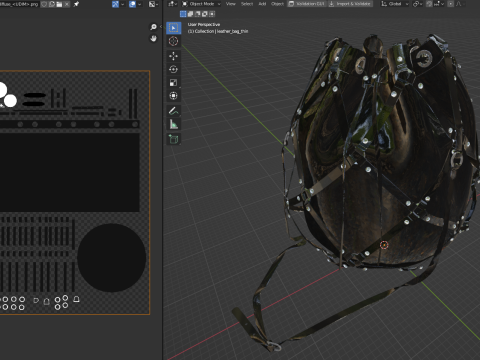
Task: Choose the Subtract selection mode icon
Action: click(x=197, y=14)
